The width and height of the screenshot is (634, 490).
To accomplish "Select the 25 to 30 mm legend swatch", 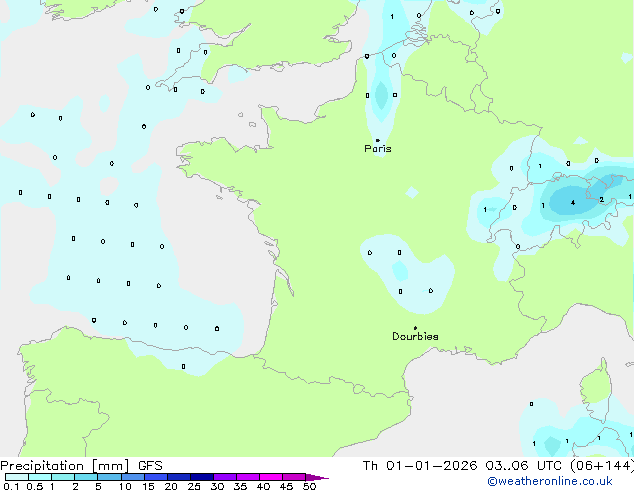I will (x=202, y=477).
